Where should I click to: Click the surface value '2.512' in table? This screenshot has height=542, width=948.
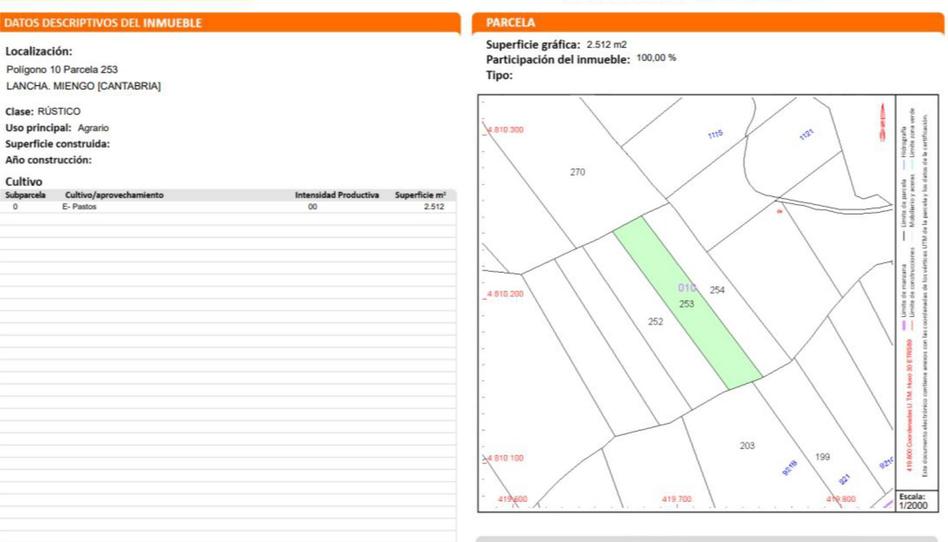tap(434, 206)
